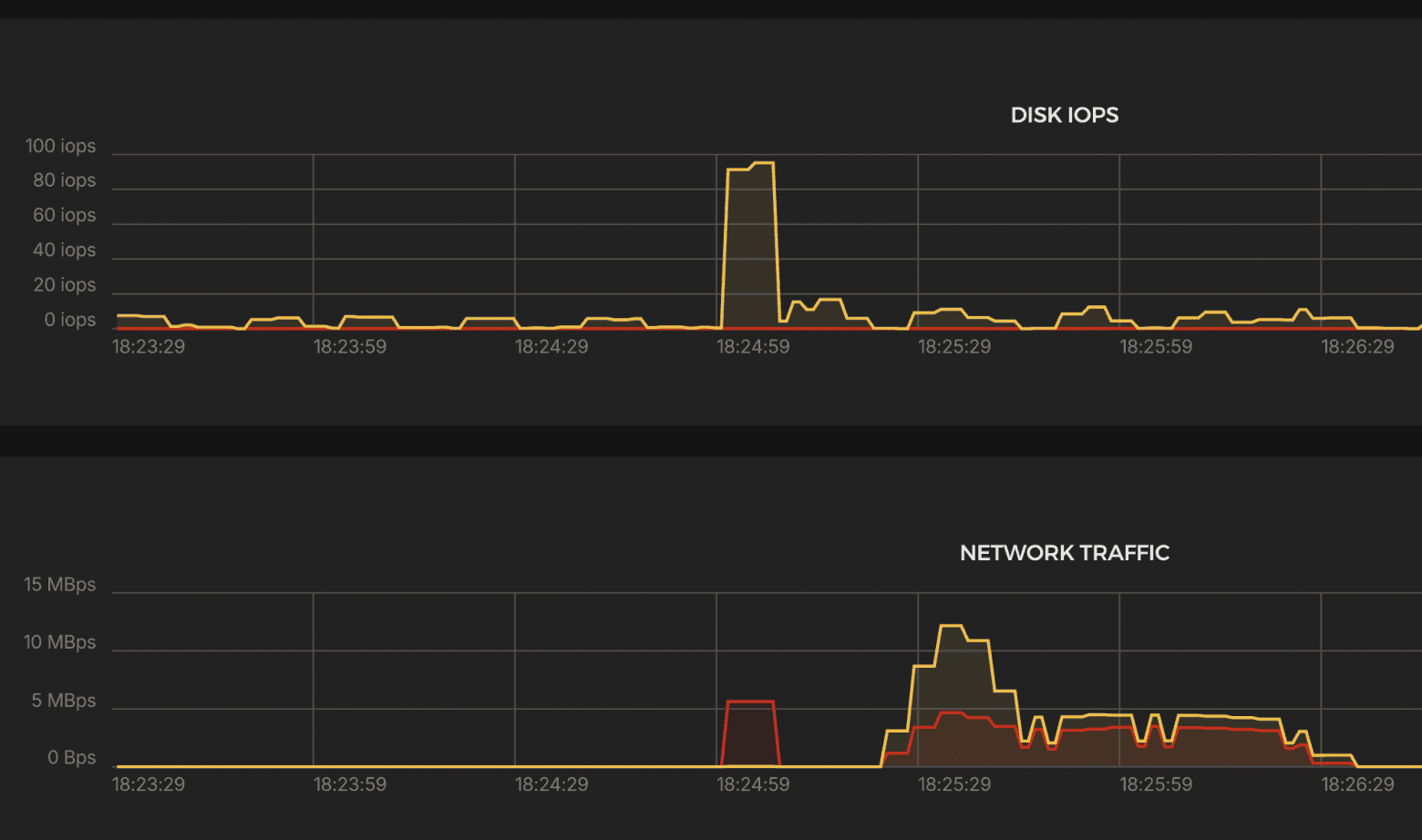Click the highest yellow peak in Network Traffic

pos(951,626)
